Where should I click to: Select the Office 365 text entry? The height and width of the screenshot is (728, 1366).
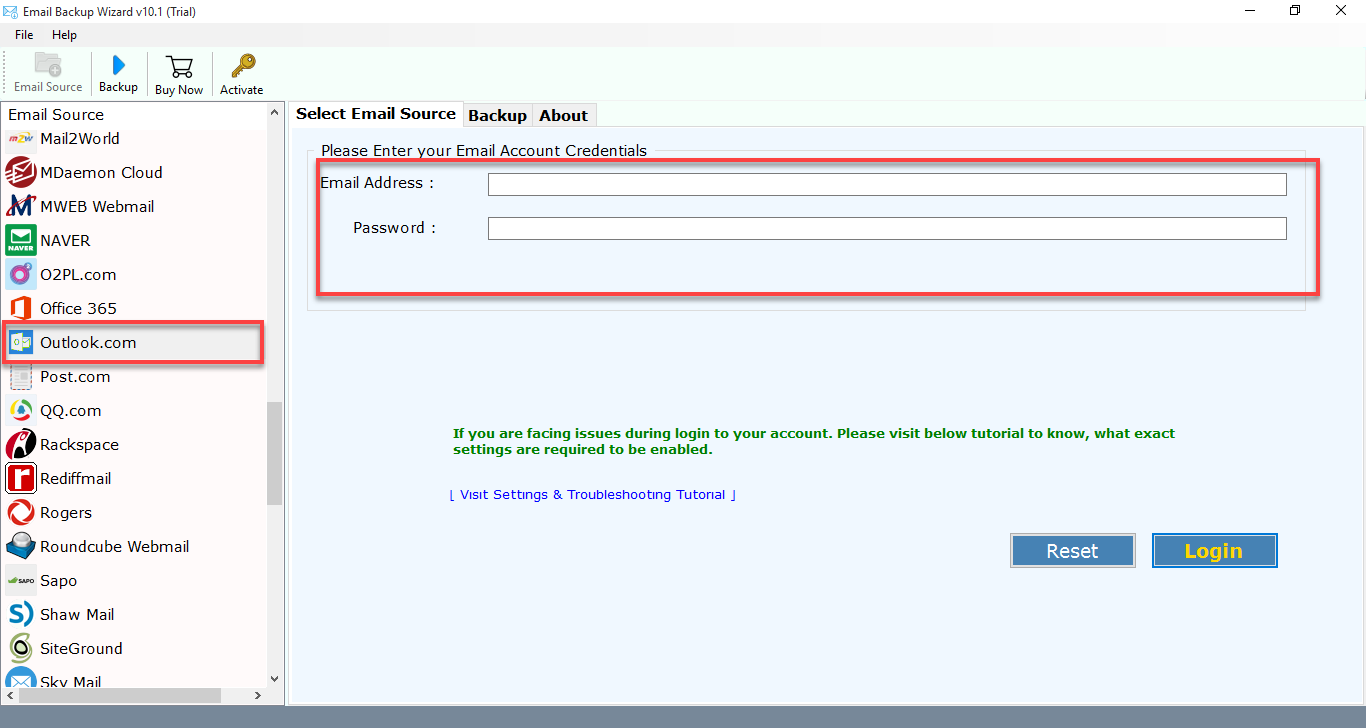(x=78, y=308)
